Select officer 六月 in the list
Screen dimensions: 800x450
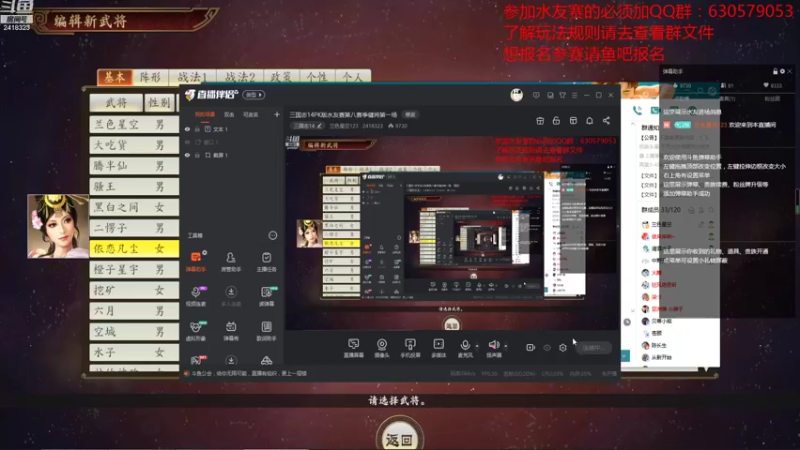coord(134,311)
